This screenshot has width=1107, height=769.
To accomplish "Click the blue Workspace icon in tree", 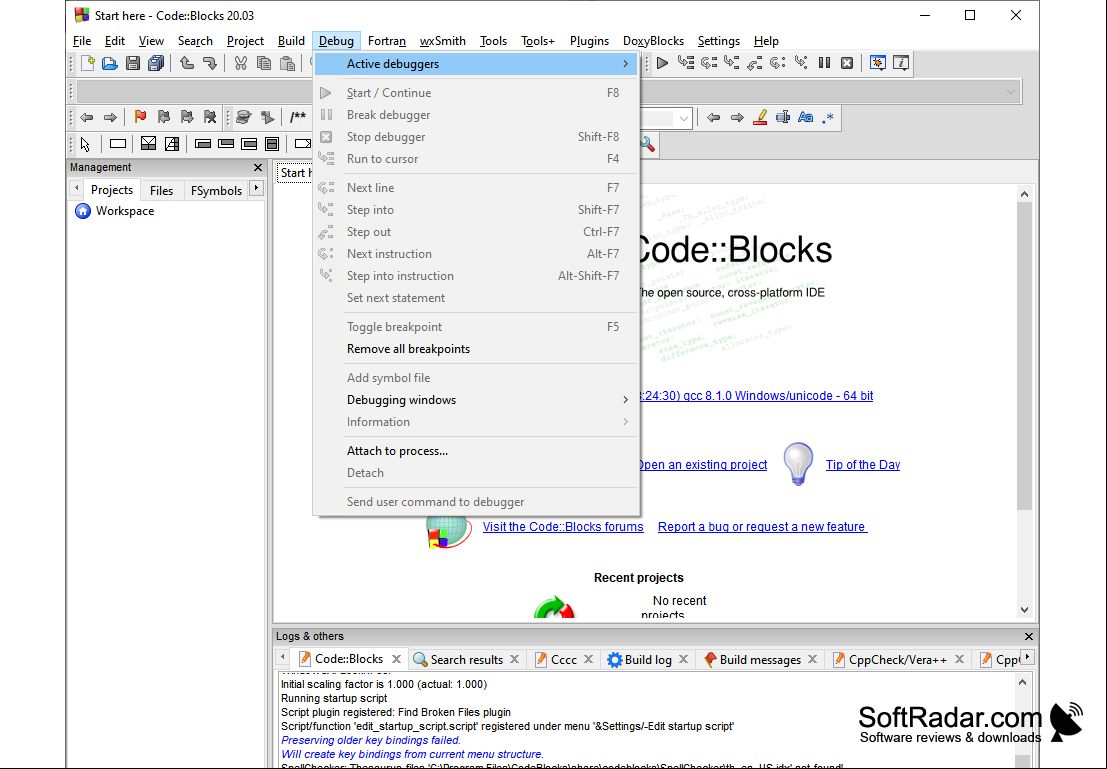I will click(83, 211).
